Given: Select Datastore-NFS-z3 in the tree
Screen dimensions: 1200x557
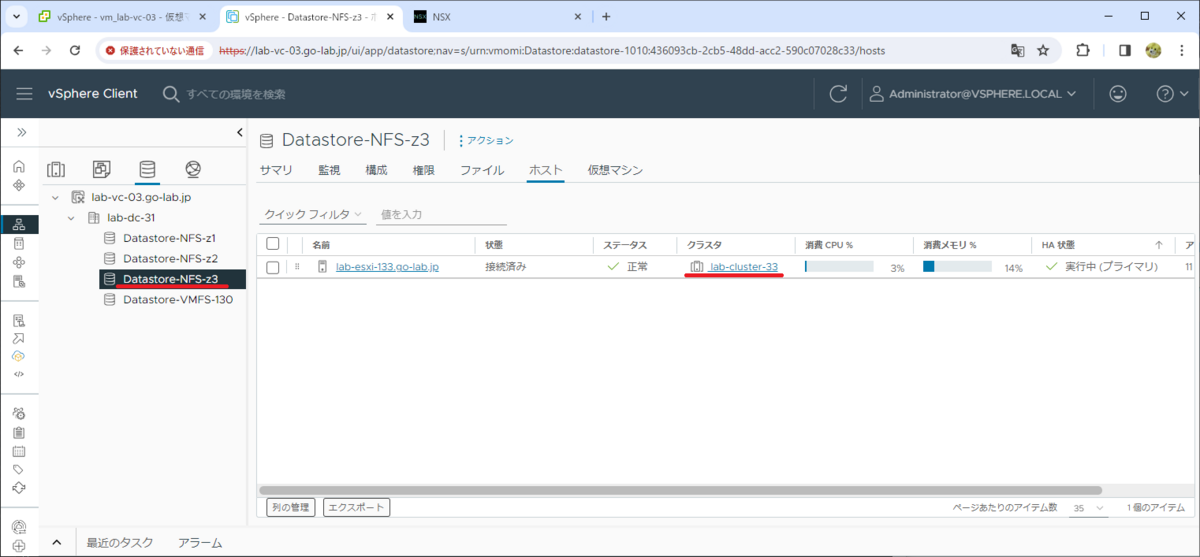Looking at the screenshot, I should [172, 279].
